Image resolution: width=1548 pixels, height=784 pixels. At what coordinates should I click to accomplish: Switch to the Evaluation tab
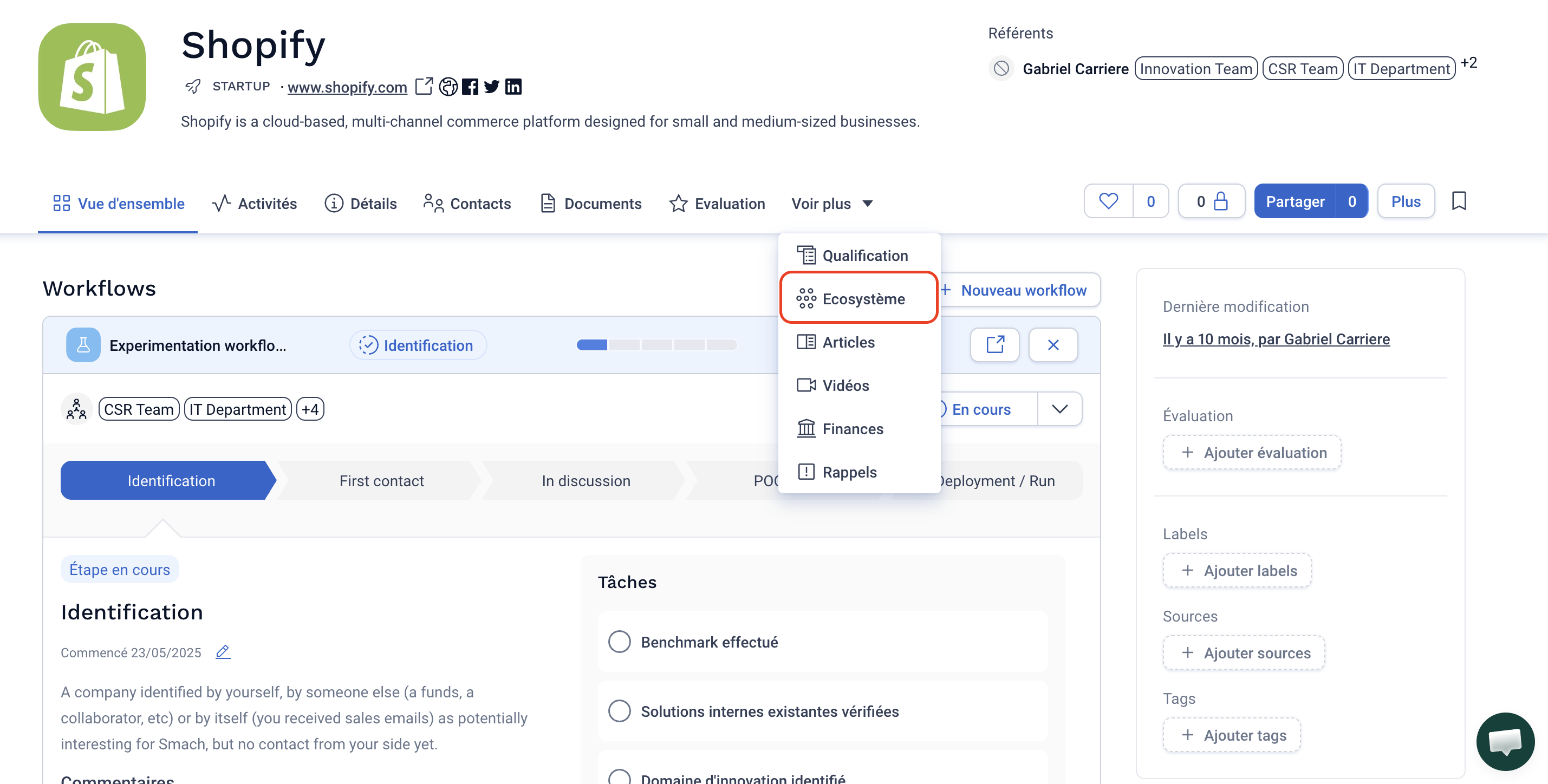click(717, 204)
